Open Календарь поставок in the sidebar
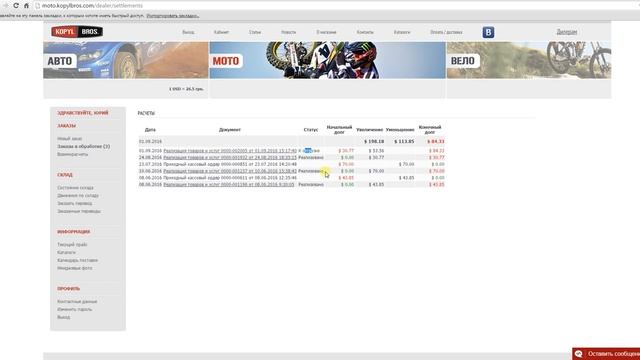The image size is (640, 360). point(78,260)
